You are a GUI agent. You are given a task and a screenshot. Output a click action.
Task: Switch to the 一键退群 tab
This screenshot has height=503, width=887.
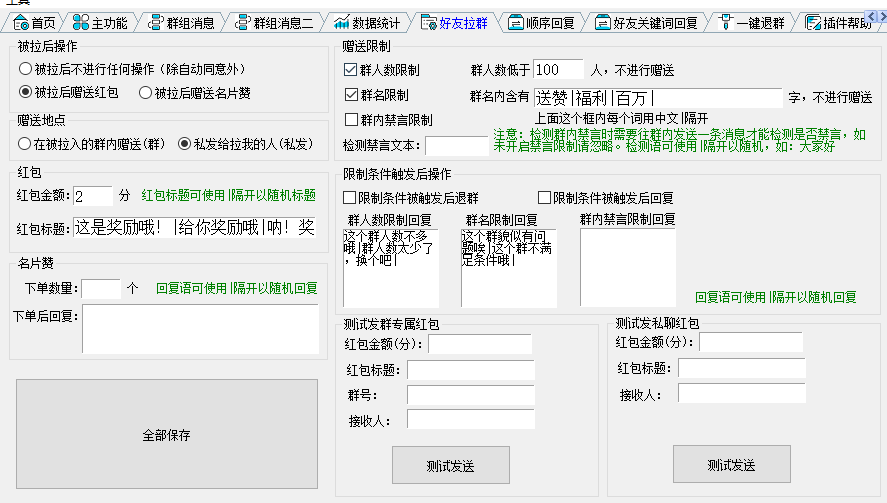tap(752, 23)
